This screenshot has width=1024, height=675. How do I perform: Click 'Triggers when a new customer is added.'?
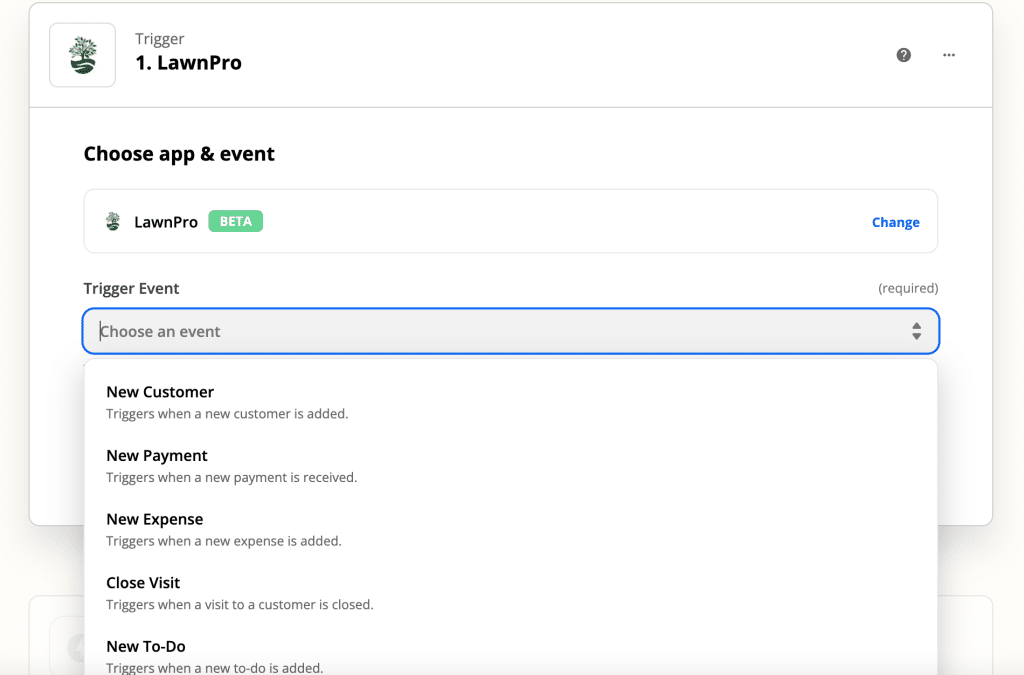pyautogui.click(x=227, y=414)
